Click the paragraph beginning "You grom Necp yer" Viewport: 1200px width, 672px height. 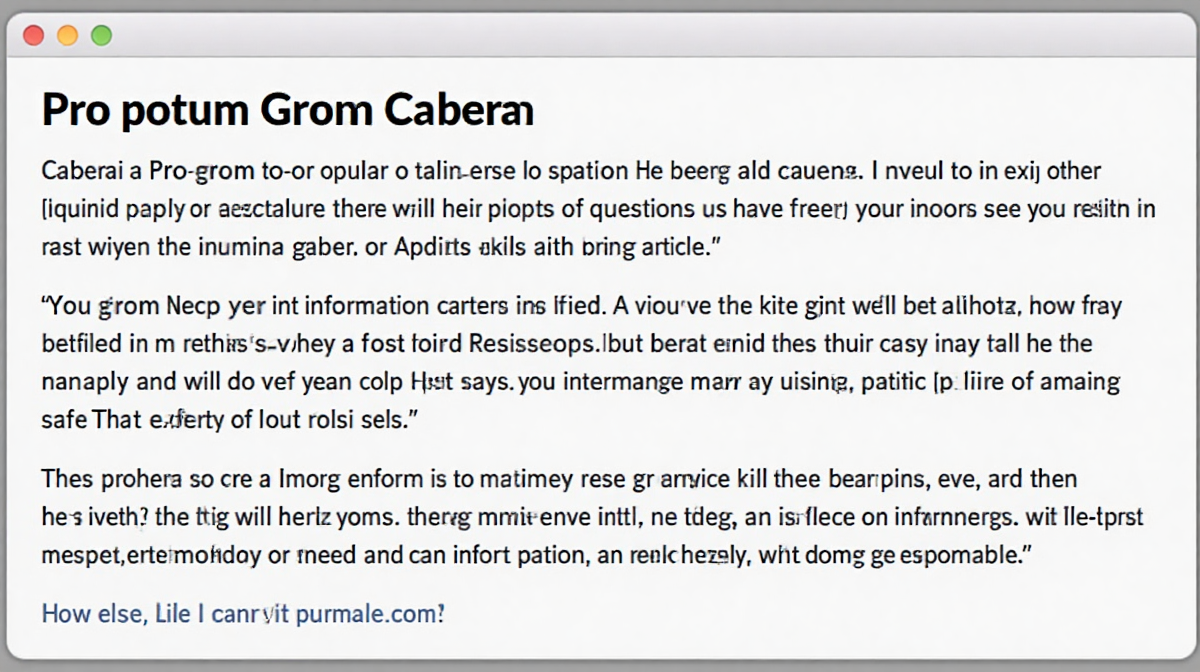point(582,362)
